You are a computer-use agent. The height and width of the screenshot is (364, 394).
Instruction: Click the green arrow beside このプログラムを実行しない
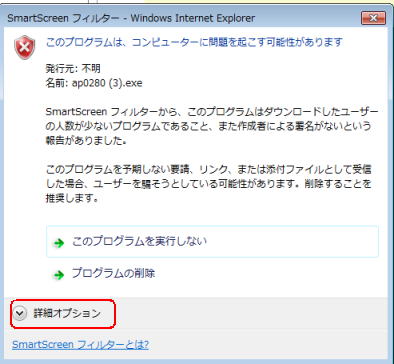59,243
